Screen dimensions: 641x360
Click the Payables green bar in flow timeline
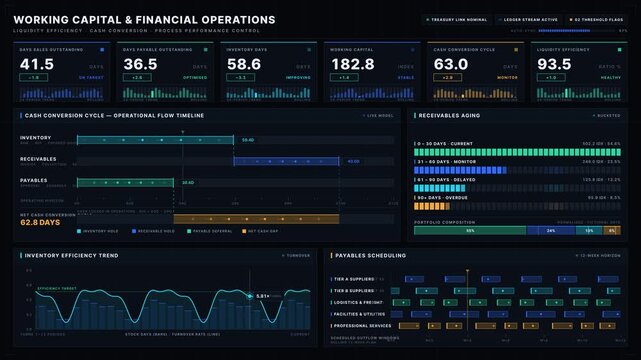126,183
